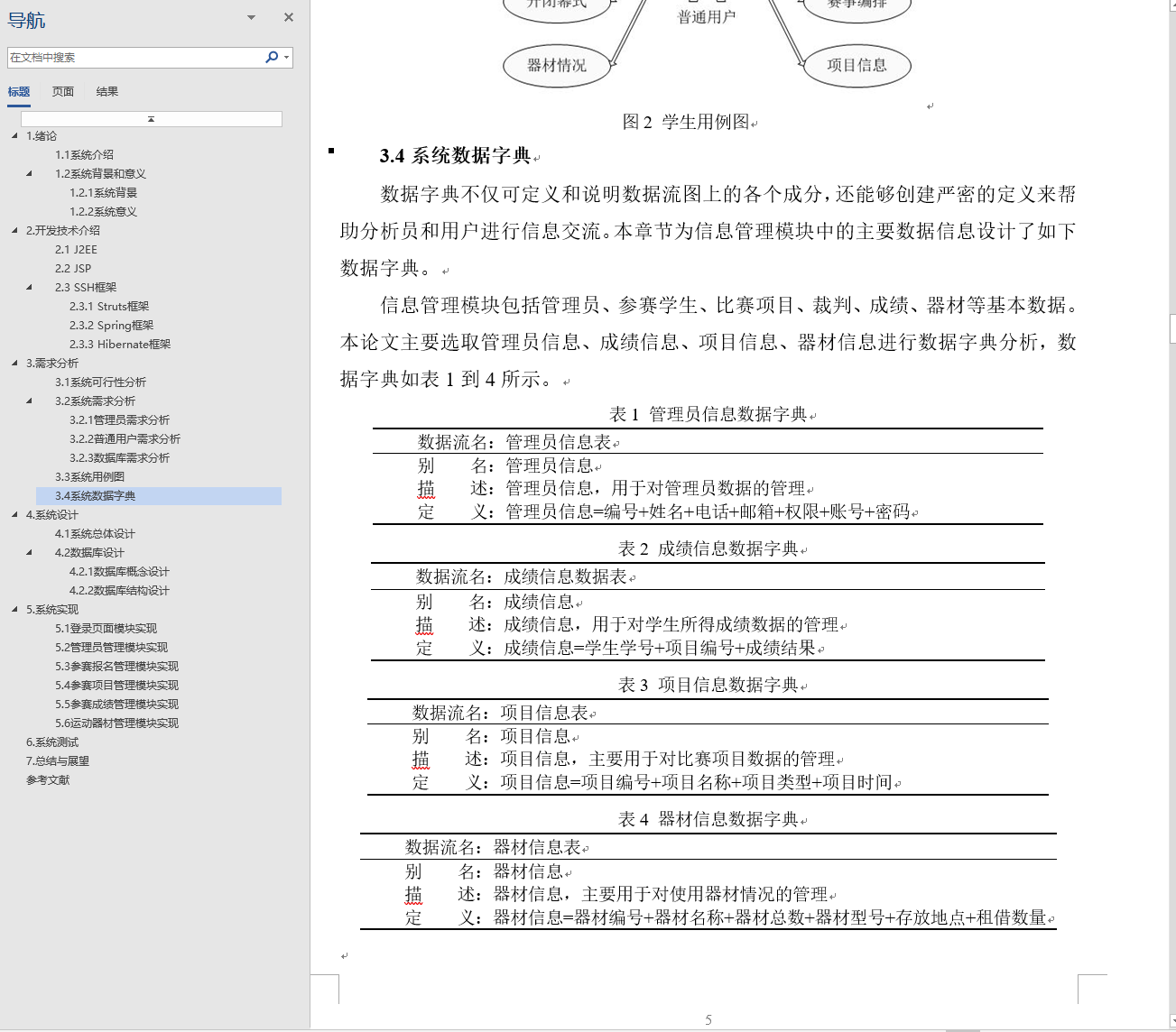This screenshot has width=1176, height=1032.
Task: Switch to the 结果 tab
Action: 106,91
